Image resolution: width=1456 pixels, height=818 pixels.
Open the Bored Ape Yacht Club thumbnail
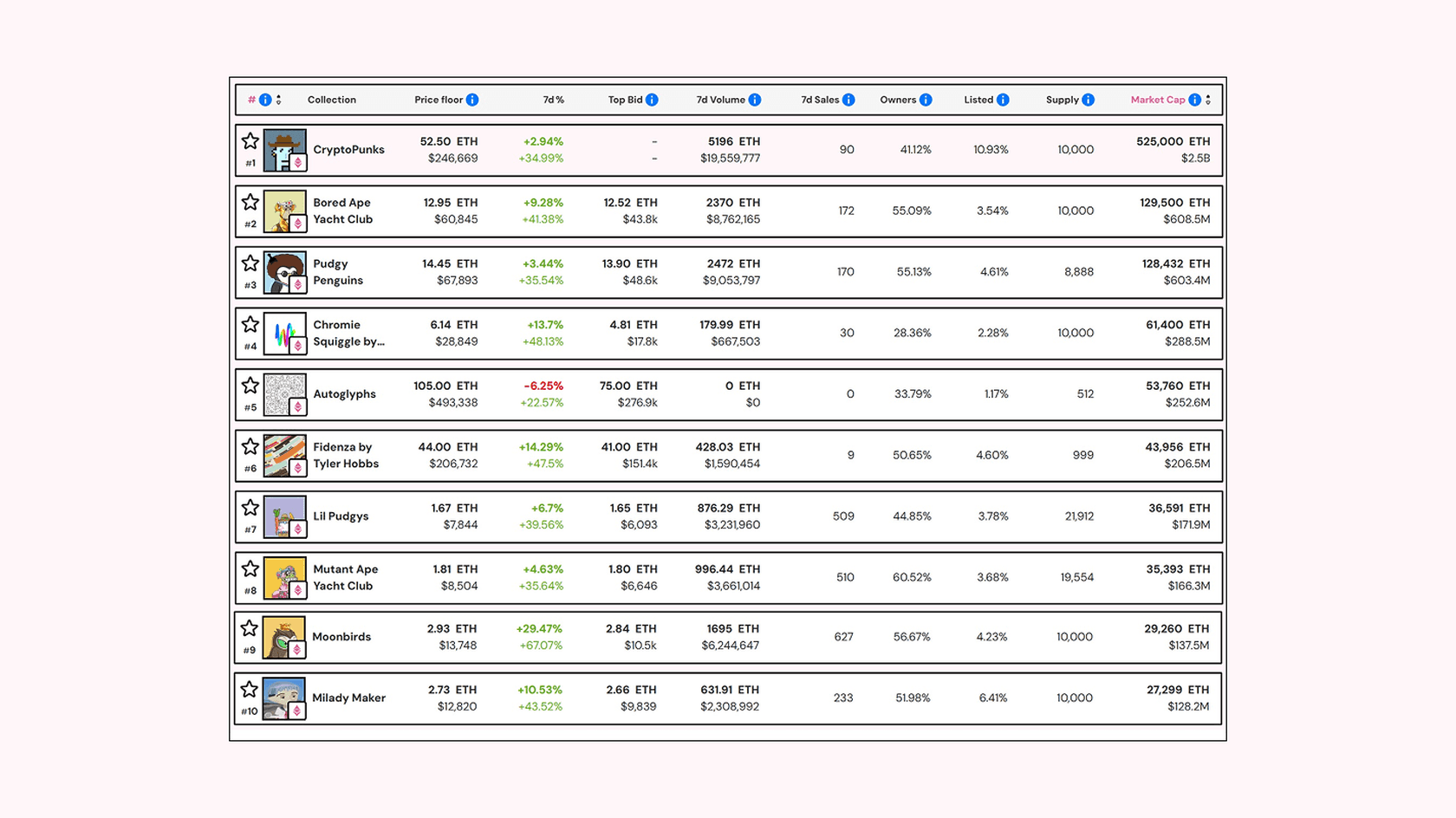285,211
